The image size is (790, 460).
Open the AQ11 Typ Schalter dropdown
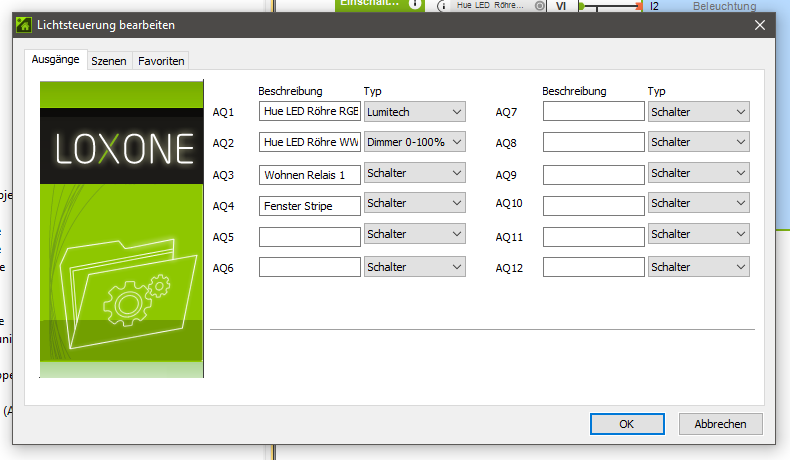[699, 234]
